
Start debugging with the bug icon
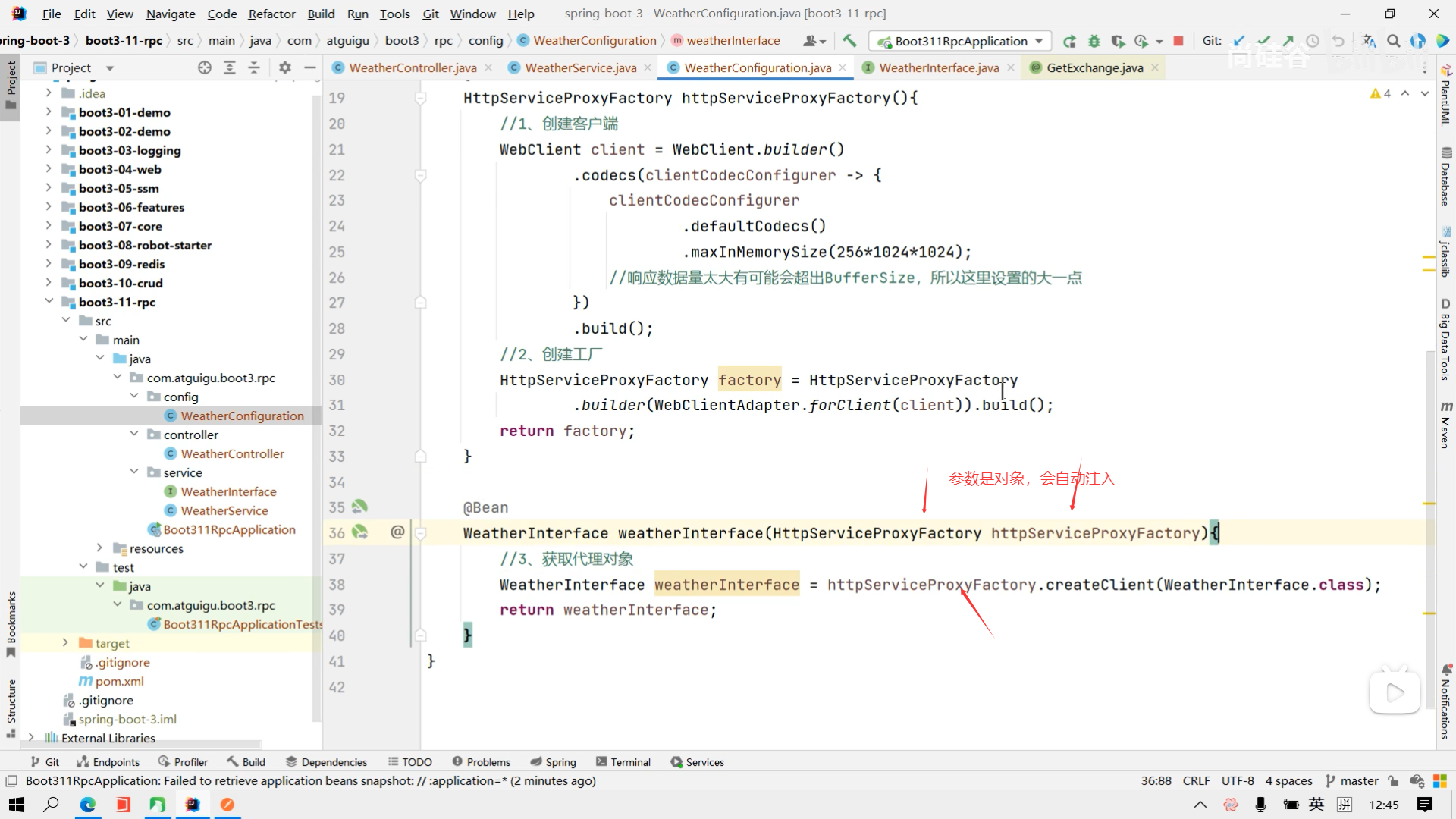click(1094, 41)
